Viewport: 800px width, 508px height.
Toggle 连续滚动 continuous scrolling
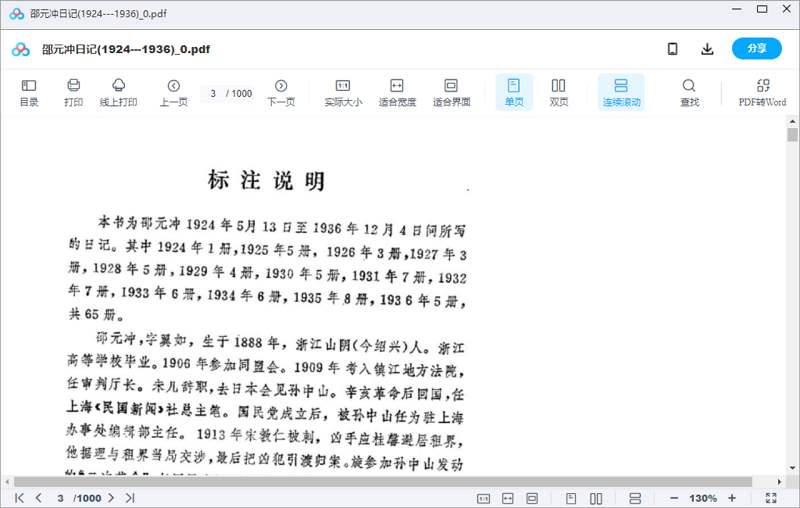[621, 92]
